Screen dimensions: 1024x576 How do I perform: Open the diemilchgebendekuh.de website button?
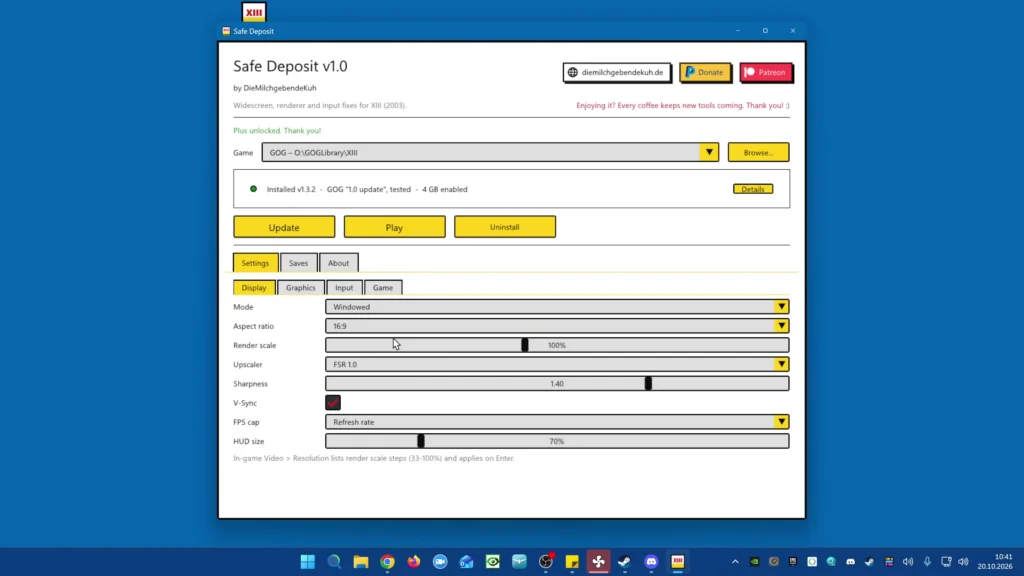coord(616,72)
